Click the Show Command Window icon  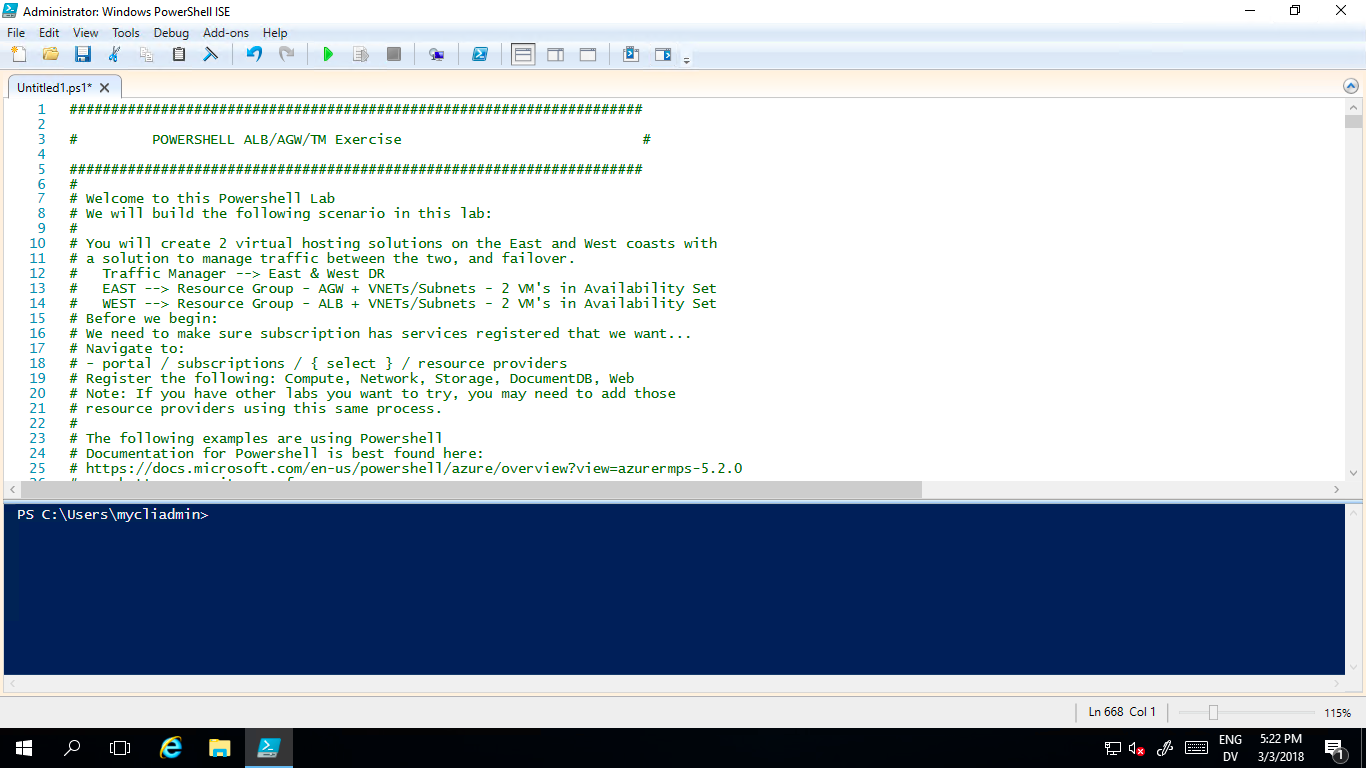[631, 54]
